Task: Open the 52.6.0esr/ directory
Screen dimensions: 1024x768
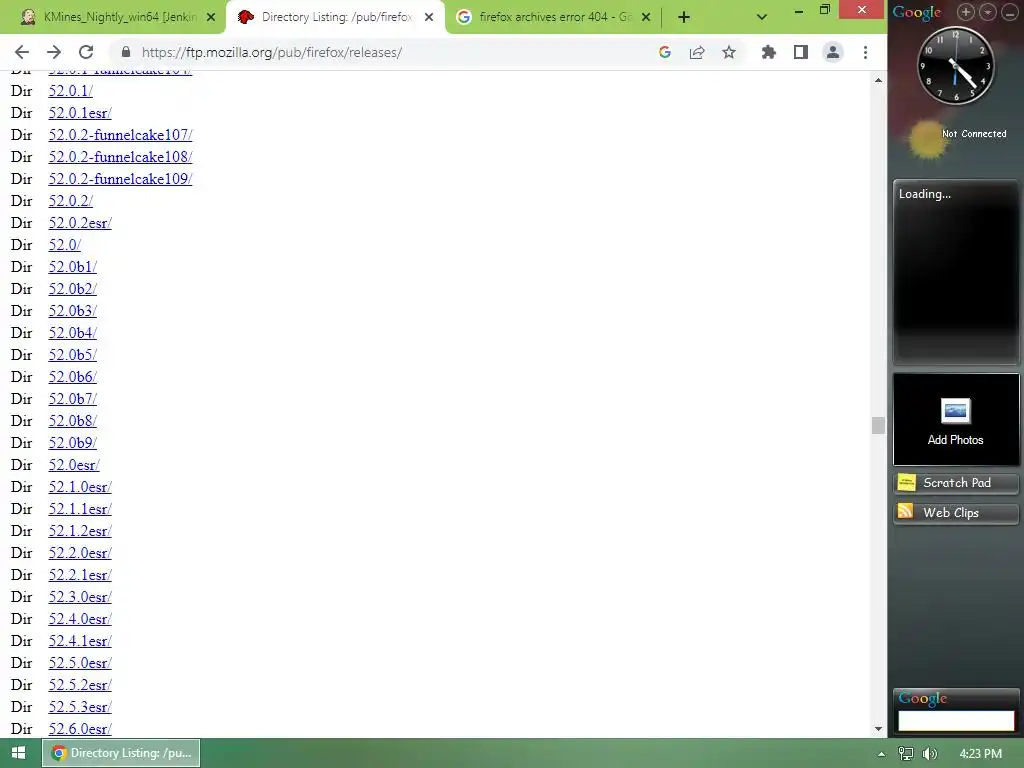Action: click(x=80, y=729)
